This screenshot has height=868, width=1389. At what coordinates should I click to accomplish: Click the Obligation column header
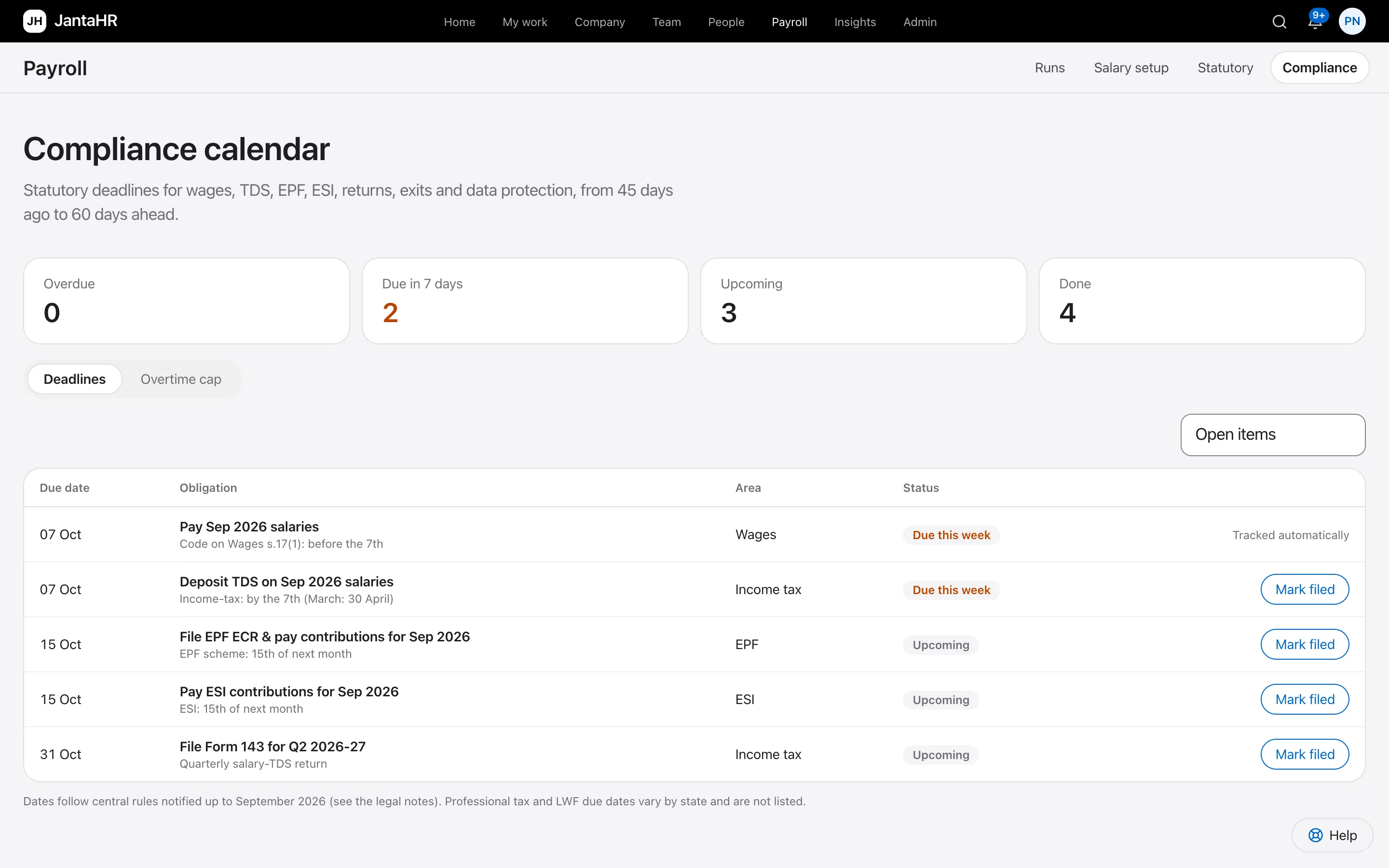(x=208, y=488)
